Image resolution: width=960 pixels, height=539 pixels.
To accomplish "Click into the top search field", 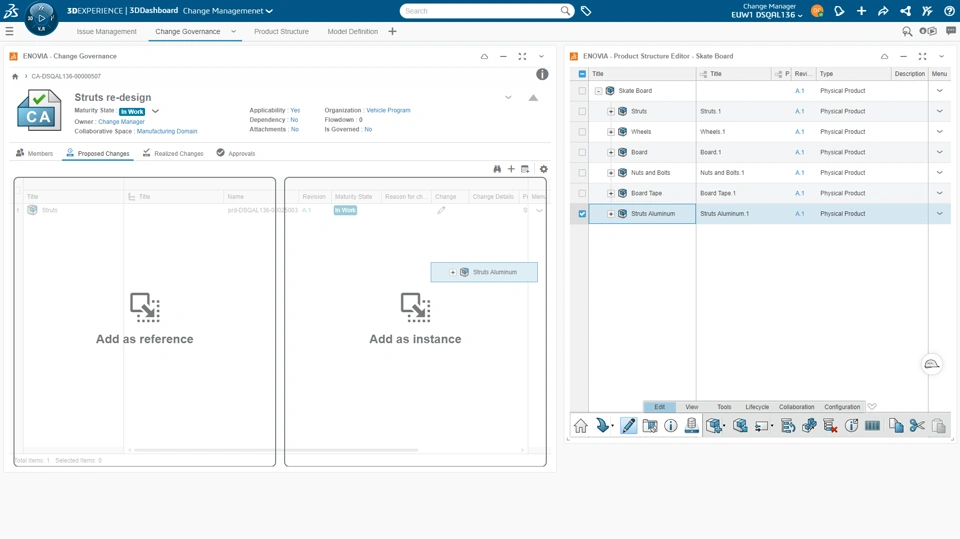I will (480, 11).
